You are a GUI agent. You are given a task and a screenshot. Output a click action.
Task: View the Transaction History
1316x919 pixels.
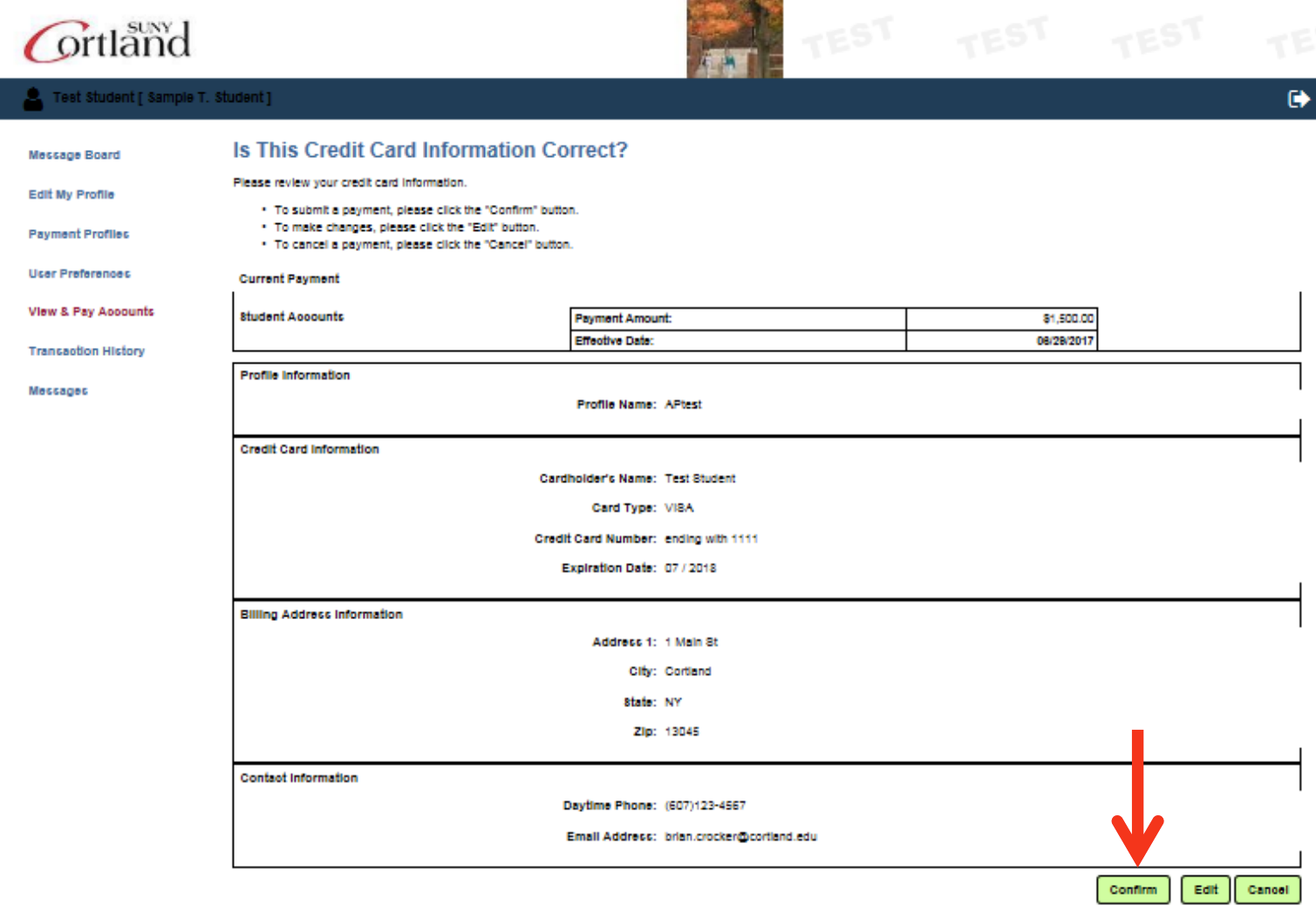[x=86, y=351]
